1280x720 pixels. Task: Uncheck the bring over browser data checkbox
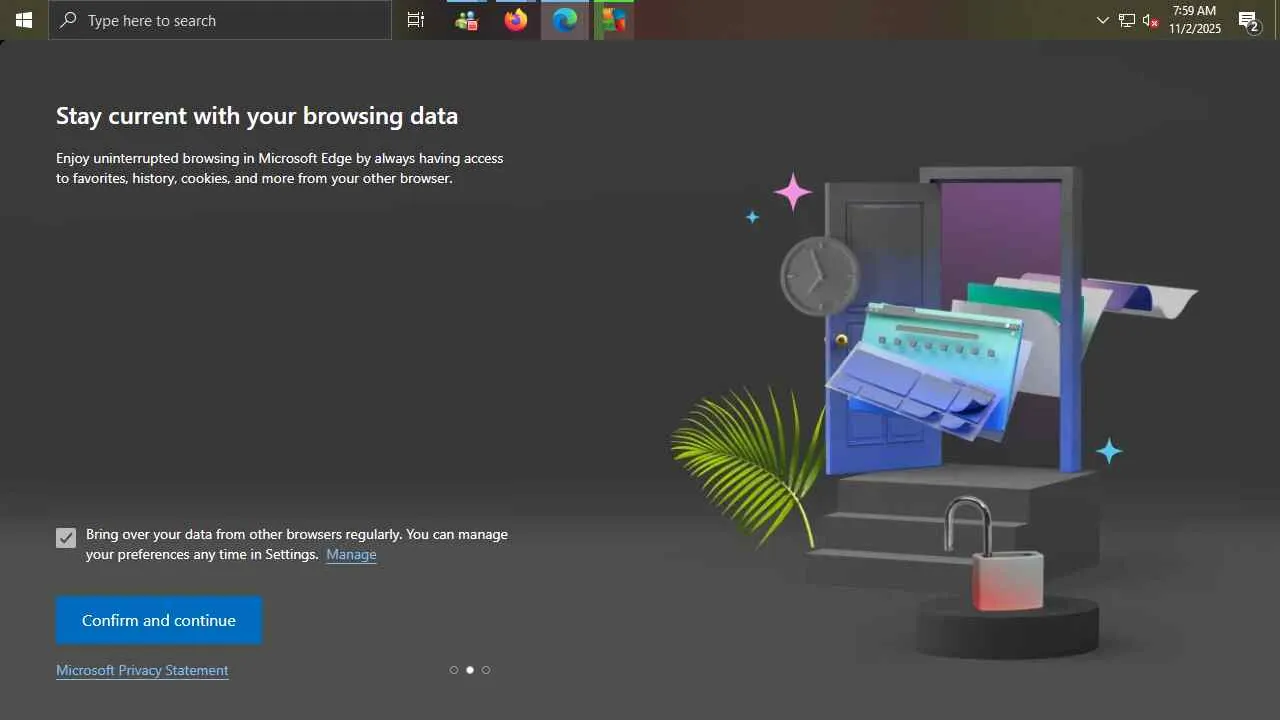[66, 538]
